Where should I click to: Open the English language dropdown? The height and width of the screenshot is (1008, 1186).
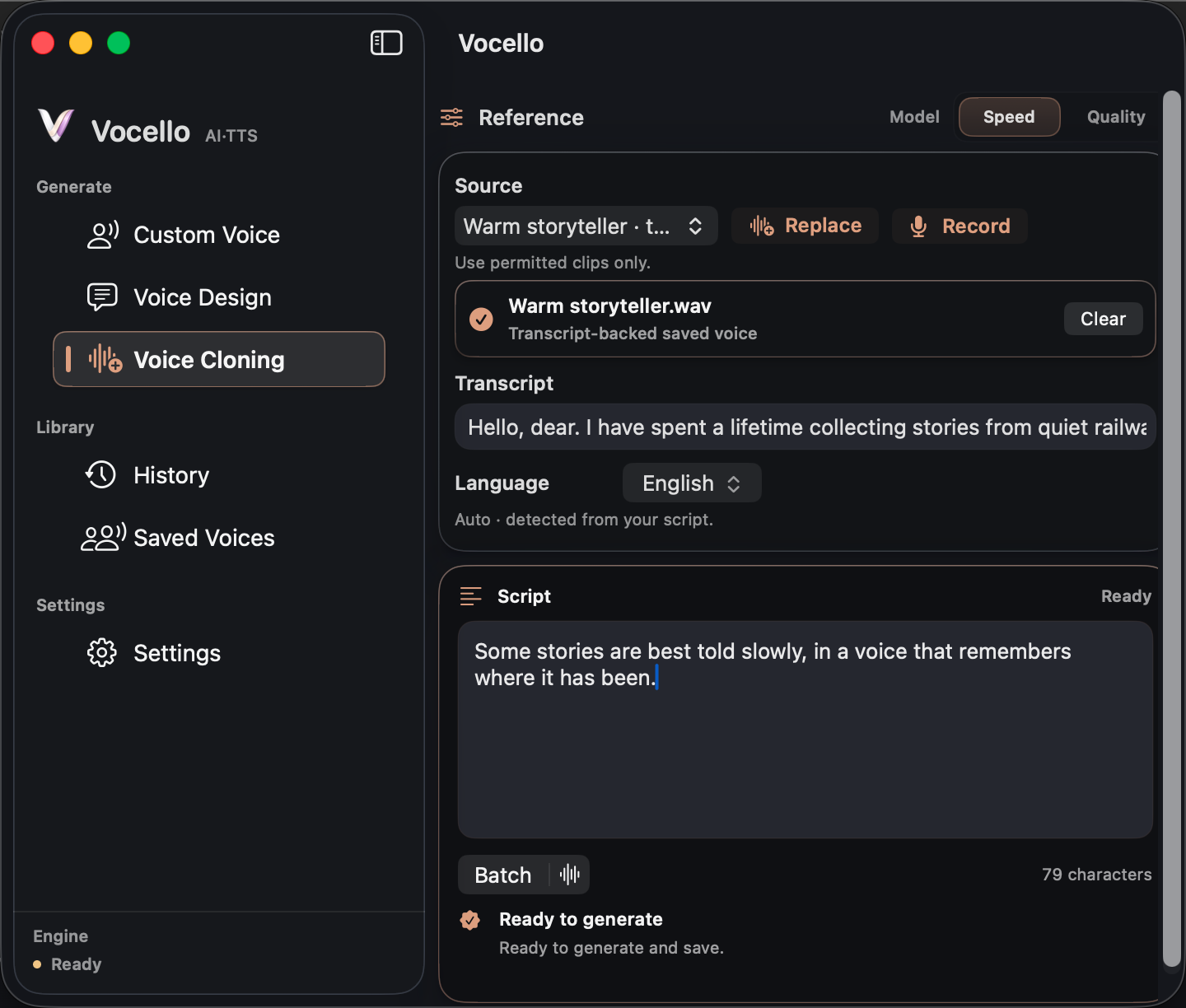pos(692,483)
